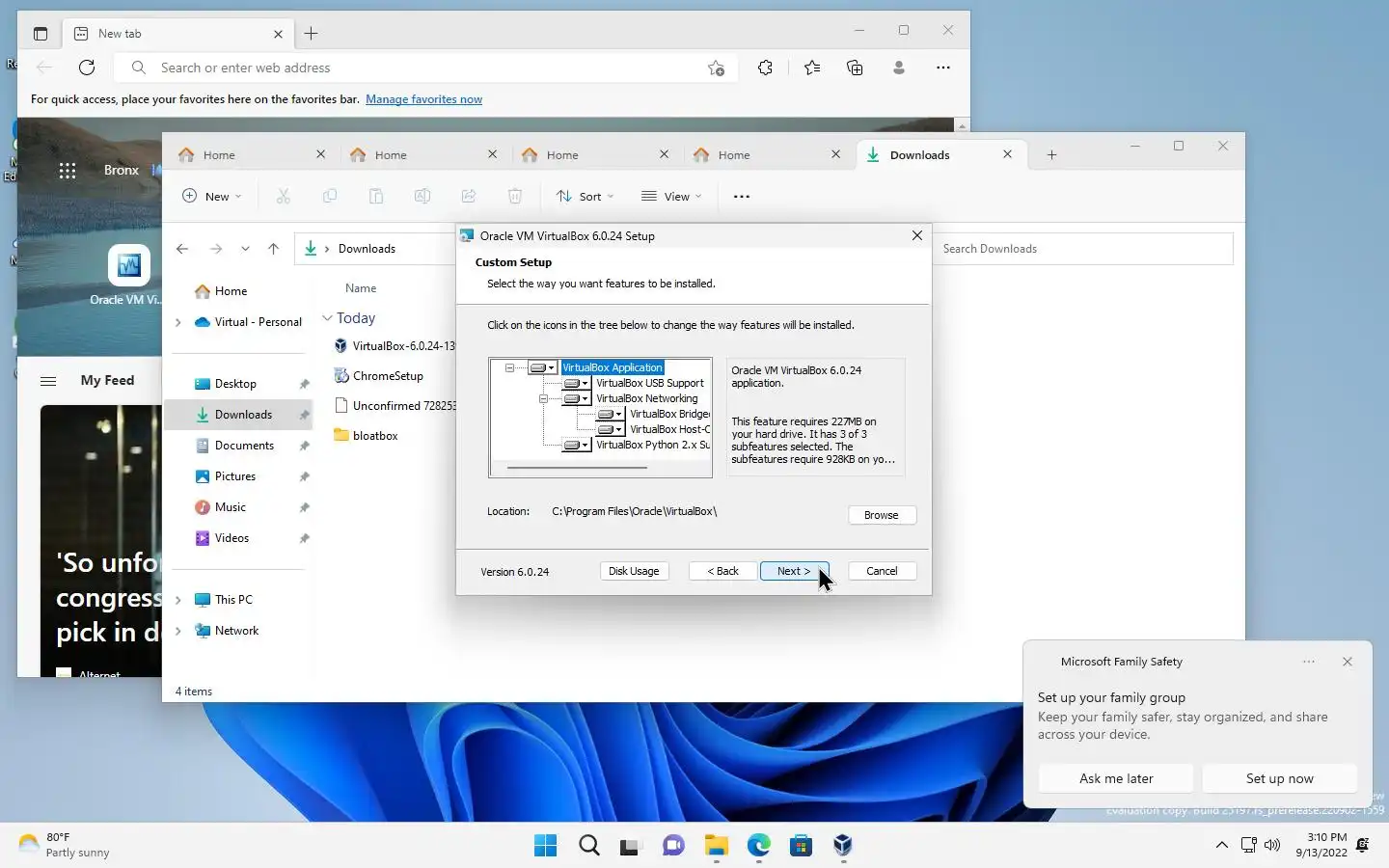The image size is (1389, 868).
Task: Click the feature tree horizontal scrollbar
Action: point(577,468)
